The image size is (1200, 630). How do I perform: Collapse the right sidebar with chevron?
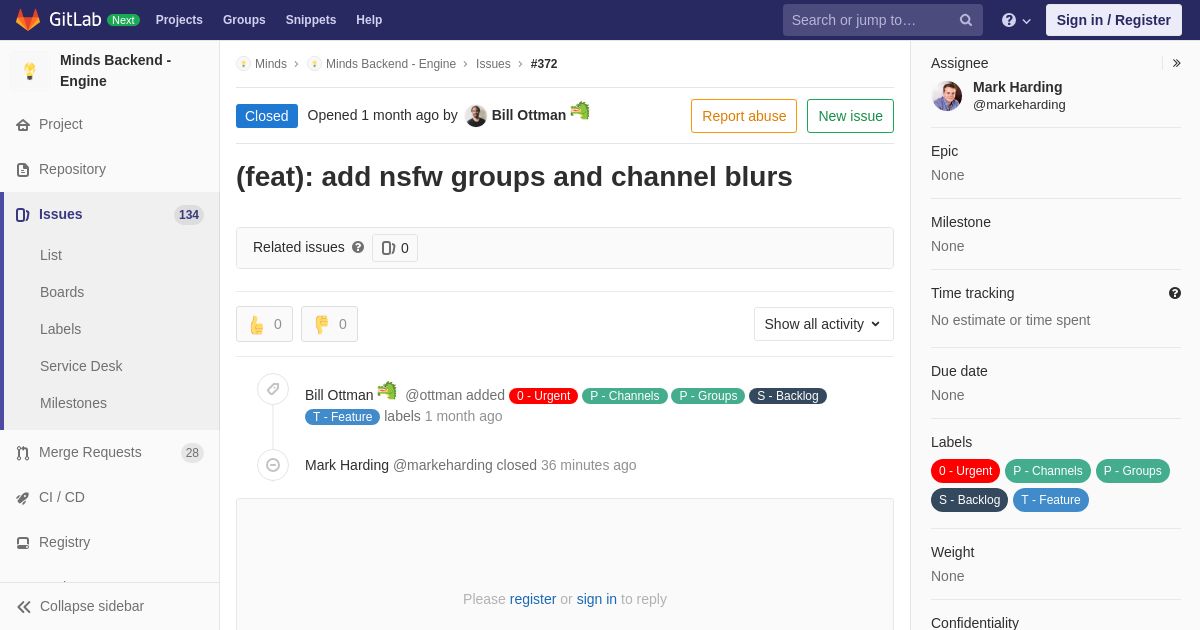point(1176,63)
